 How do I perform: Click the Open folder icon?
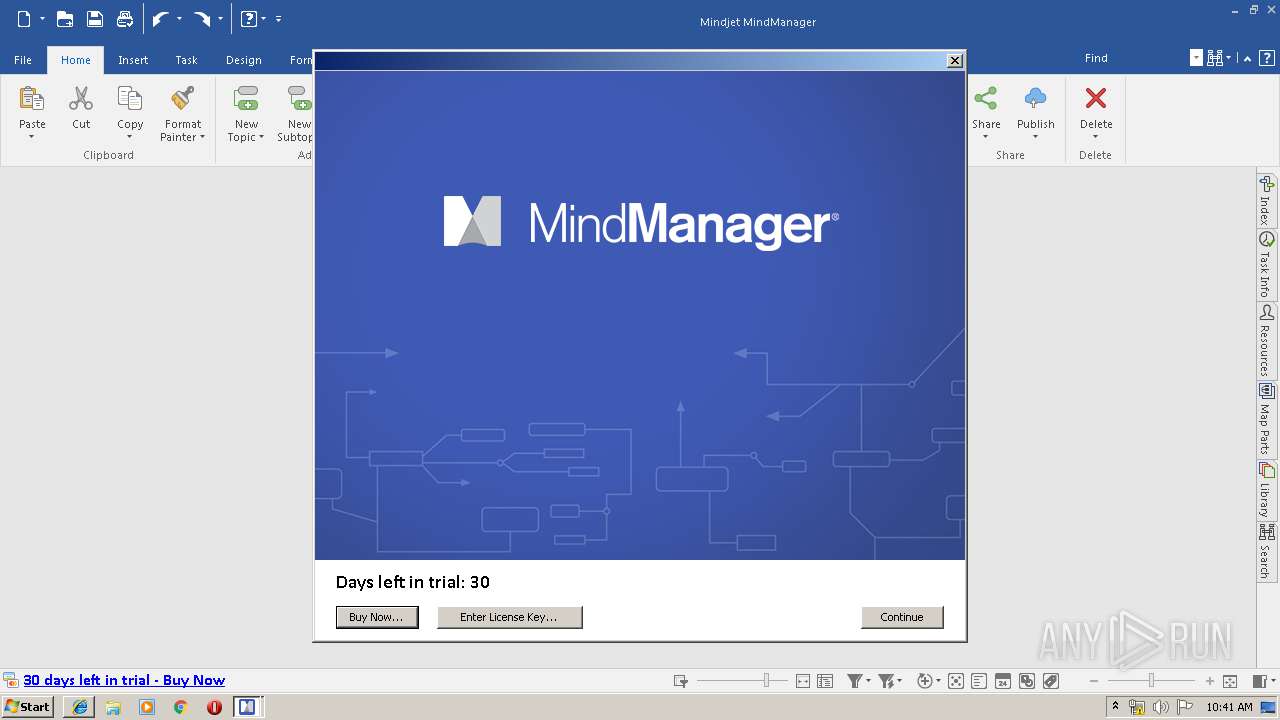point(64,18)
